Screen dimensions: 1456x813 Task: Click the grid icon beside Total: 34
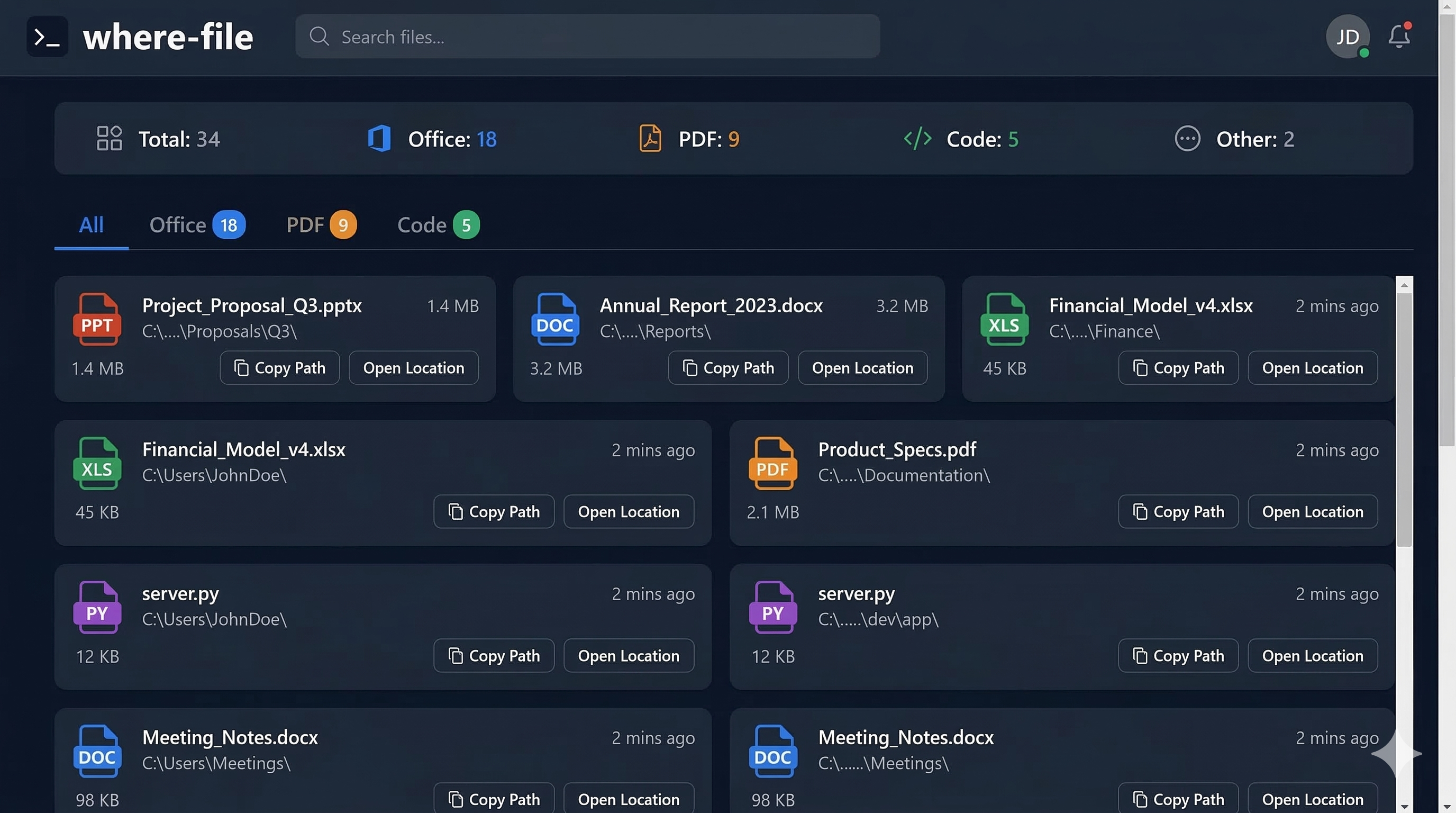(109, 139)
